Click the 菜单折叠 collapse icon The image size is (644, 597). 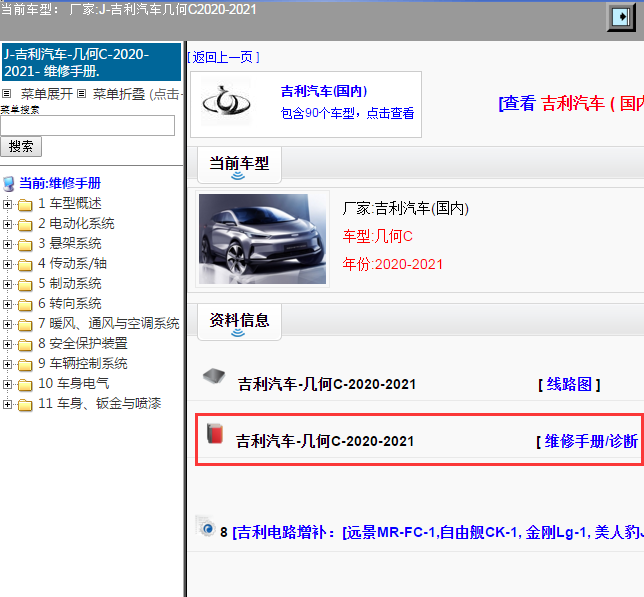tap(82, 94)
